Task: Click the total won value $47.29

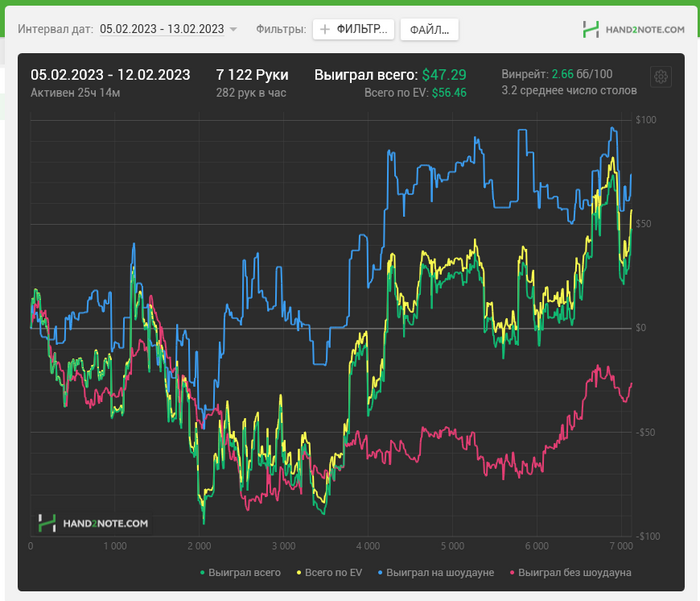Action: coord(444,75)
